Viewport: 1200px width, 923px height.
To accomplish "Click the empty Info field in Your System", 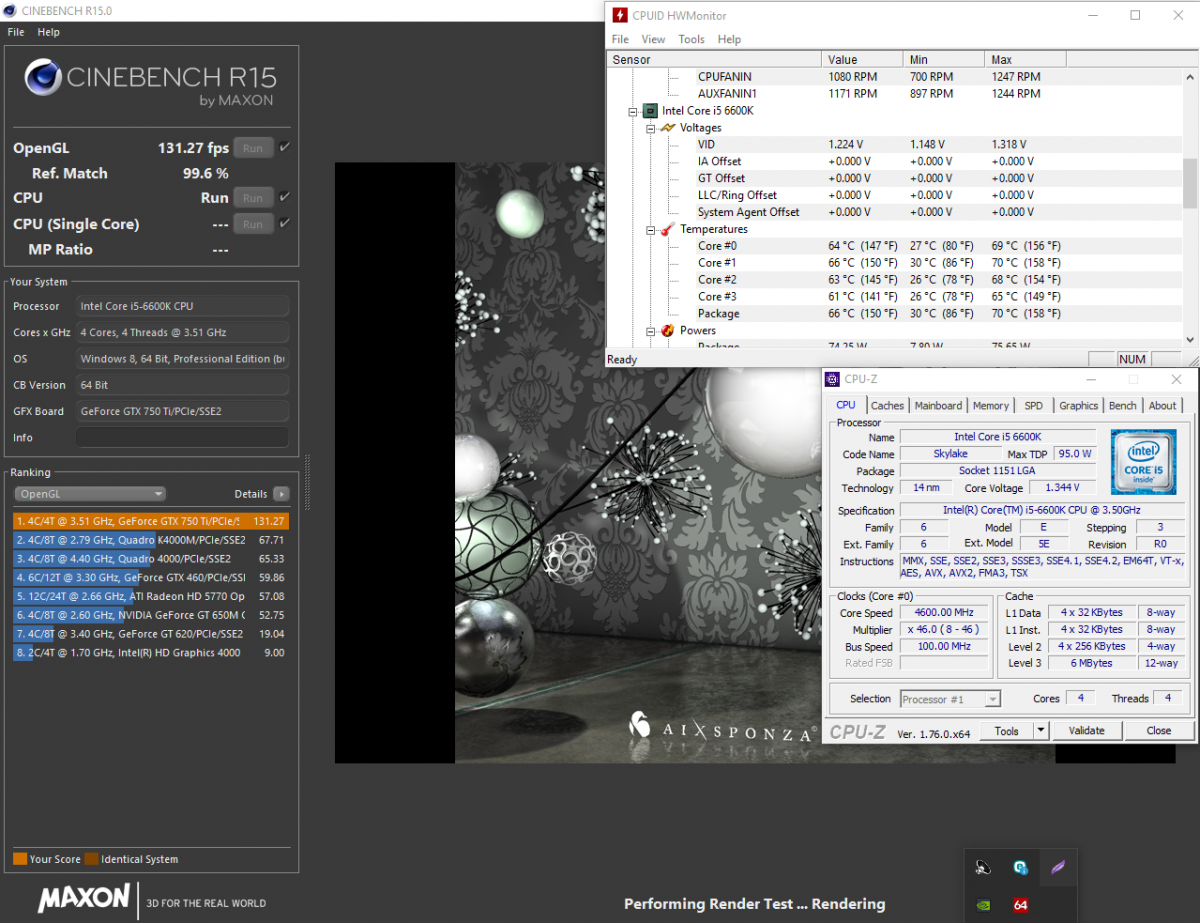I will 182,437.
